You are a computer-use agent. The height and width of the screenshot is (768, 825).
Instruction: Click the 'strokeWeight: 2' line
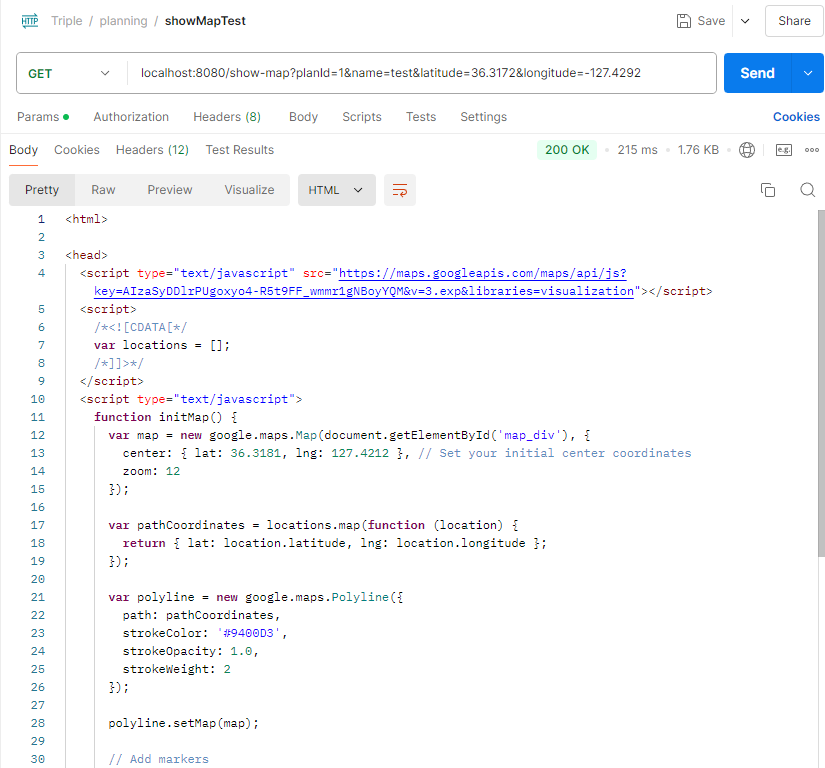pos(177,669)
